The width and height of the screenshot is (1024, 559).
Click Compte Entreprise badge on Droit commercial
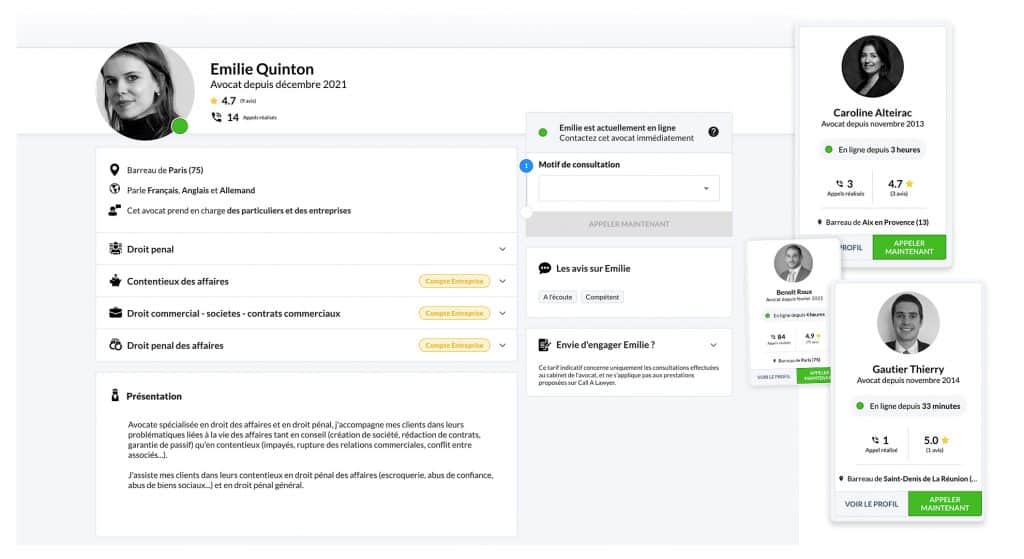click(x=454, y=313)
